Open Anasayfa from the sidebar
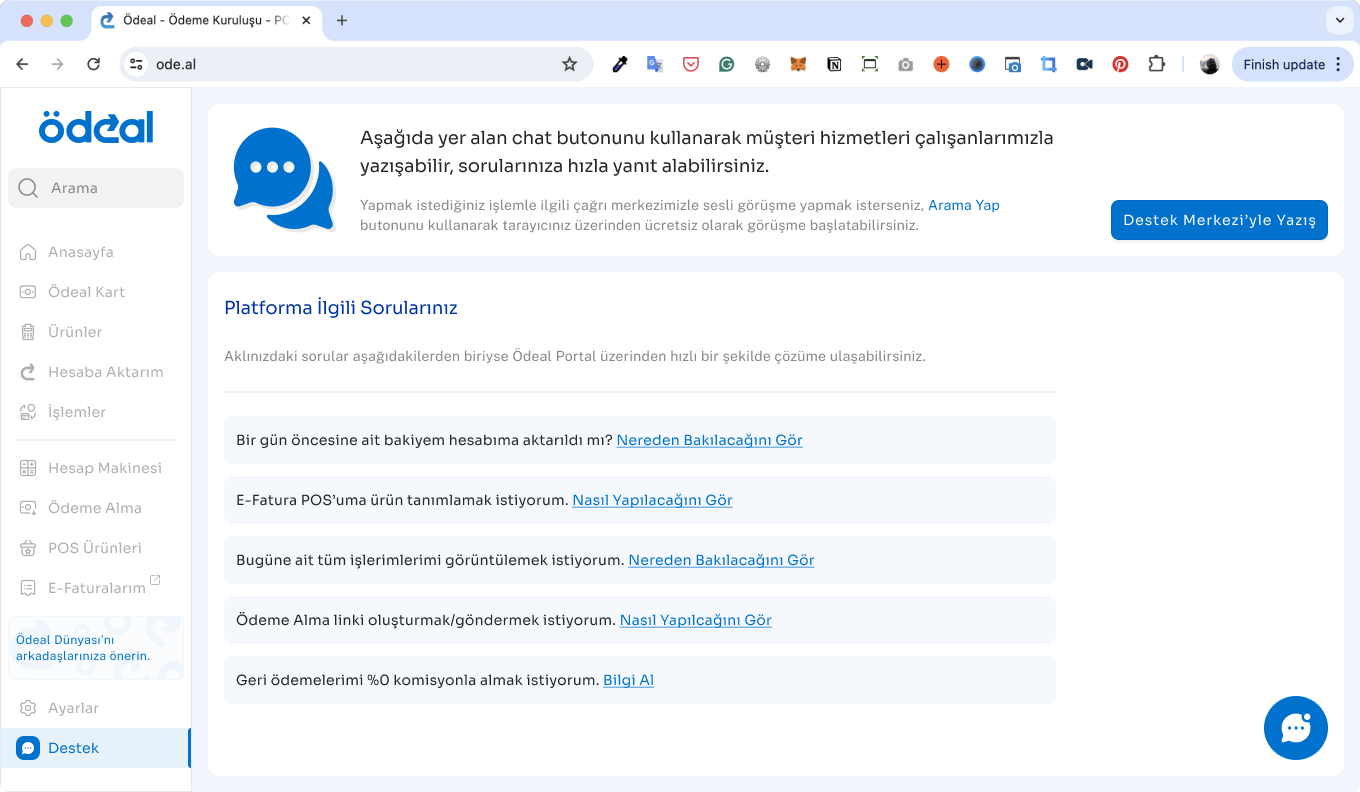 [x=81, y=252]
